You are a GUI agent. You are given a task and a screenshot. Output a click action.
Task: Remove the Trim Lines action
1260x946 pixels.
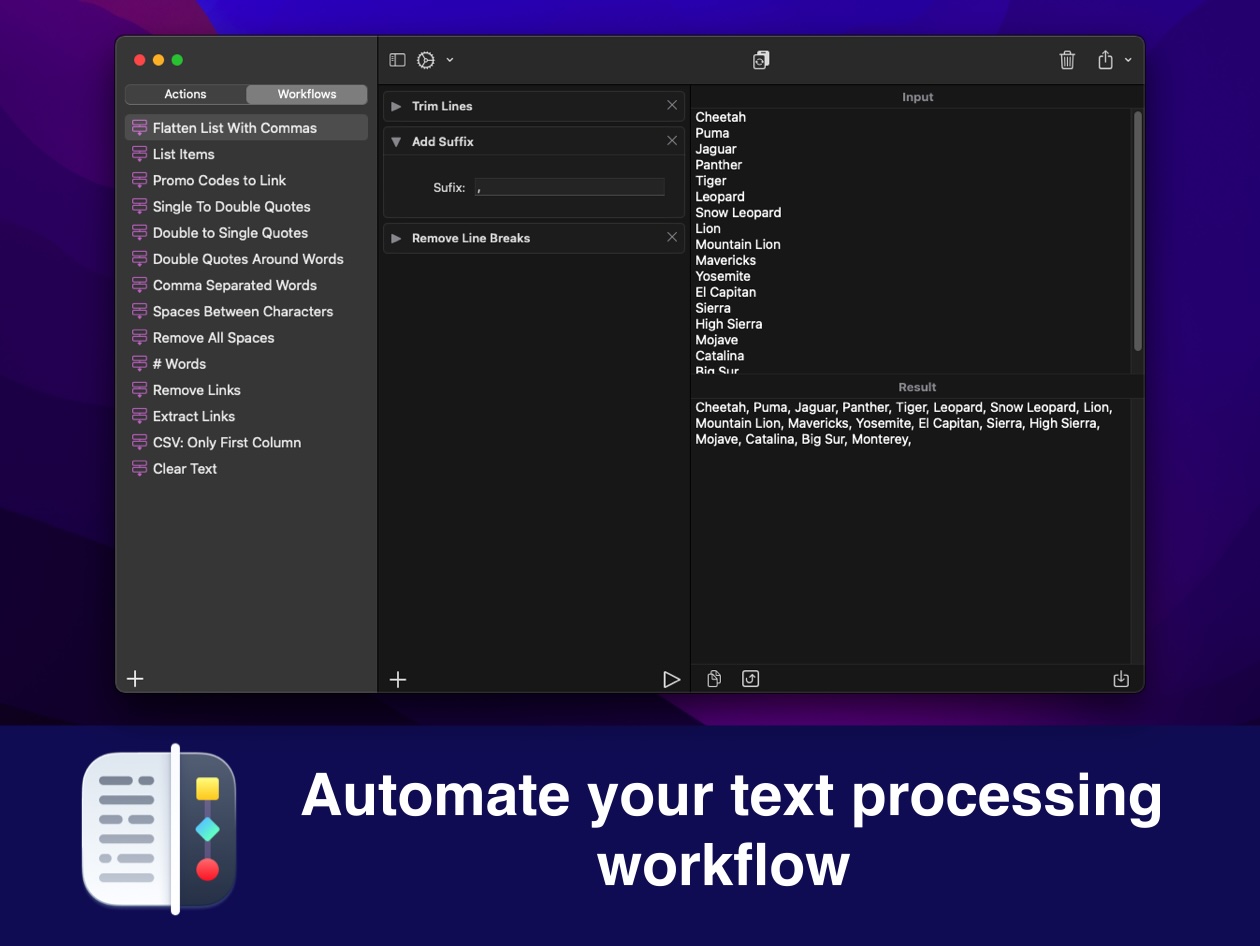[672, 105]
